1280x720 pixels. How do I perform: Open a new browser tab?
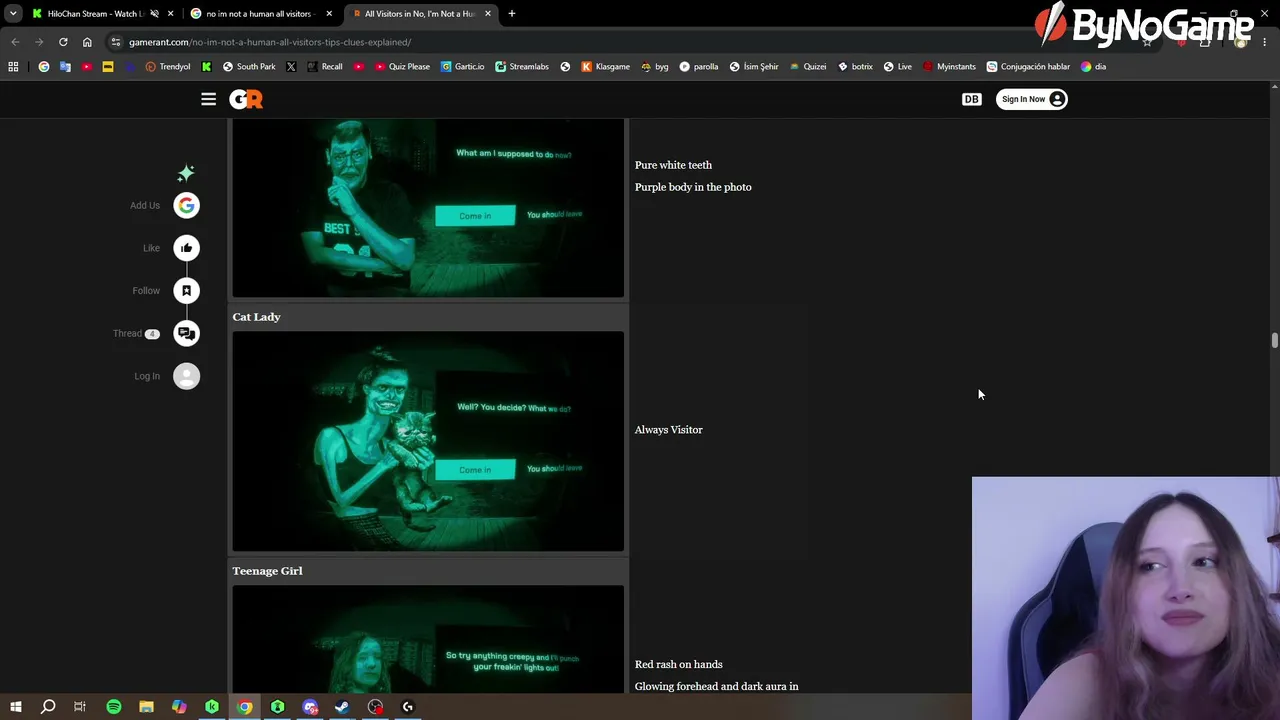pos(512,14)
